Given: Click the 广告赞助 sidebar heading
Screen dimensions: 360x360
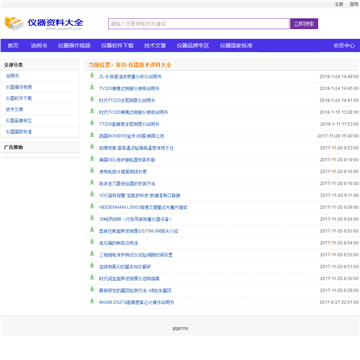Looking at the screenshot, I should pos(13,147).
